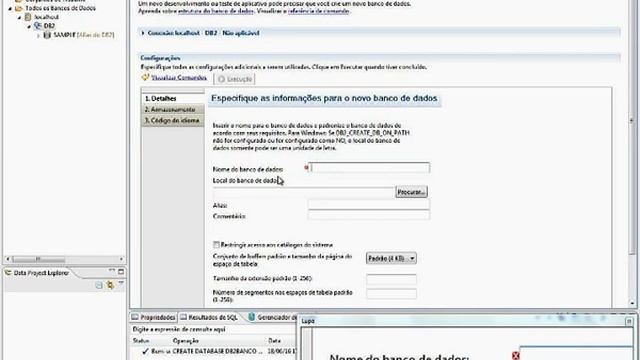Expand the SAMPLE database node

(38, 36)
